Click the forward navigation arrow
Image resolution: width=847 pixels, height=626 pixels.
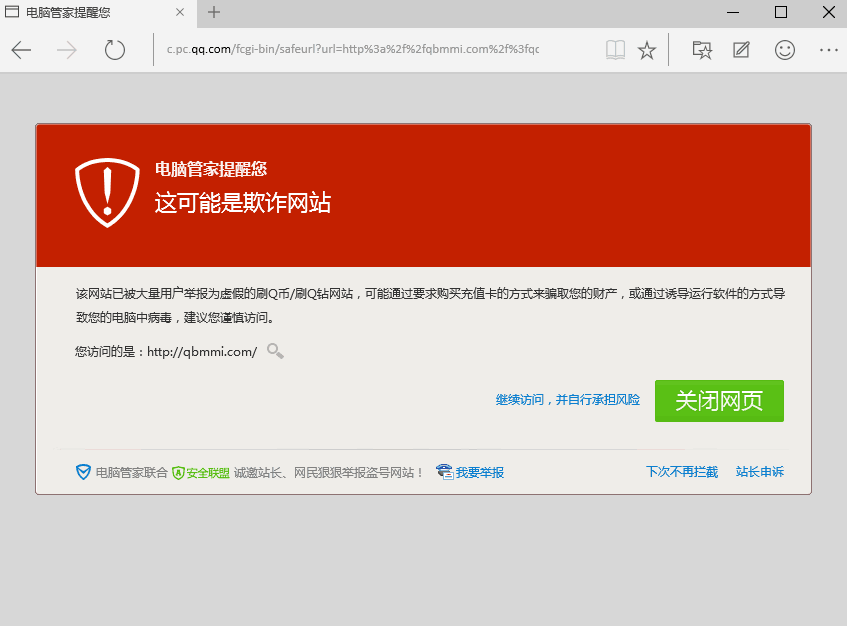pyautogui.click(x=66, y=50)
